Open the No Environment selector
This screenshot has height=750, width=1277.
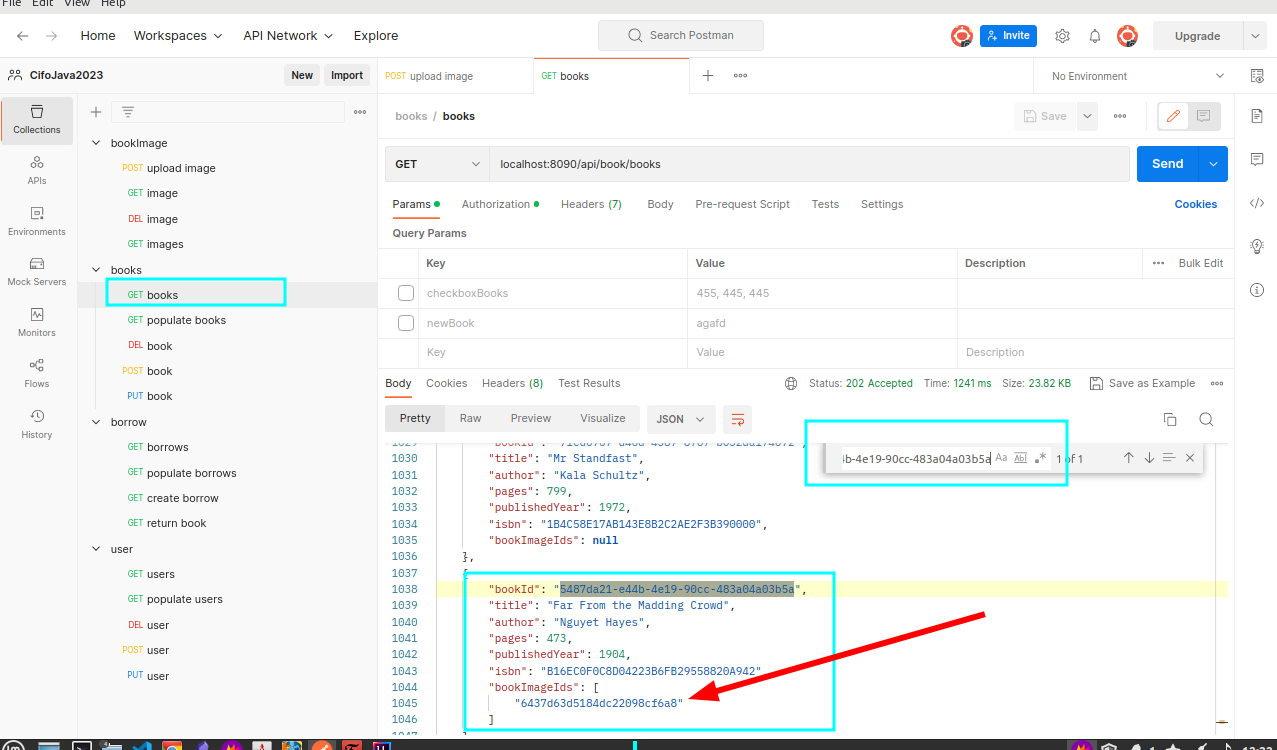(1137, 76)
